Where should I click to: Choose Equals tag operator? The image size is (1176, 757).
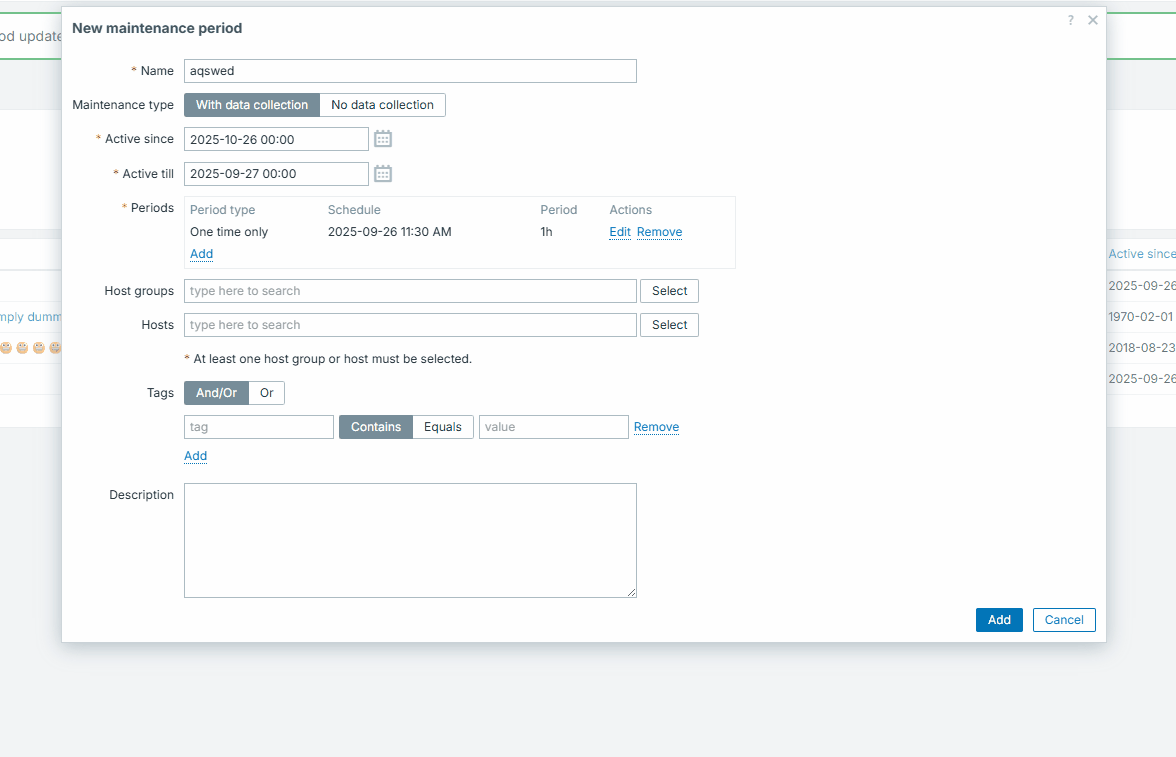click(443, 427)
